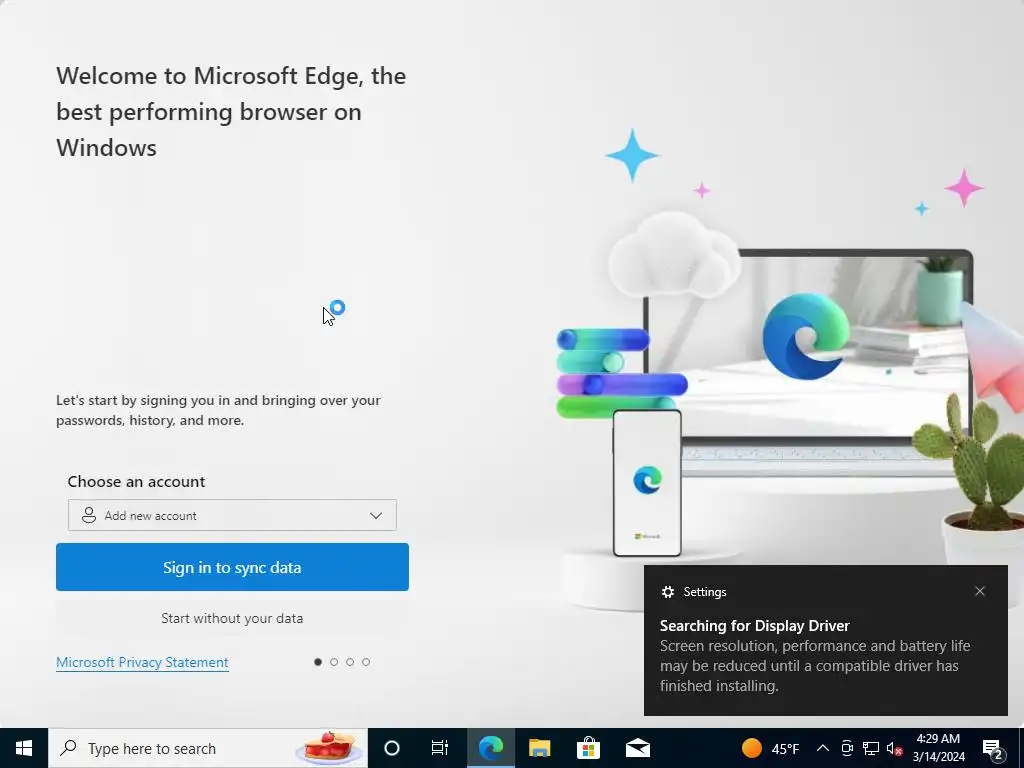Click Sign in to sync data button

coord(232,567)
